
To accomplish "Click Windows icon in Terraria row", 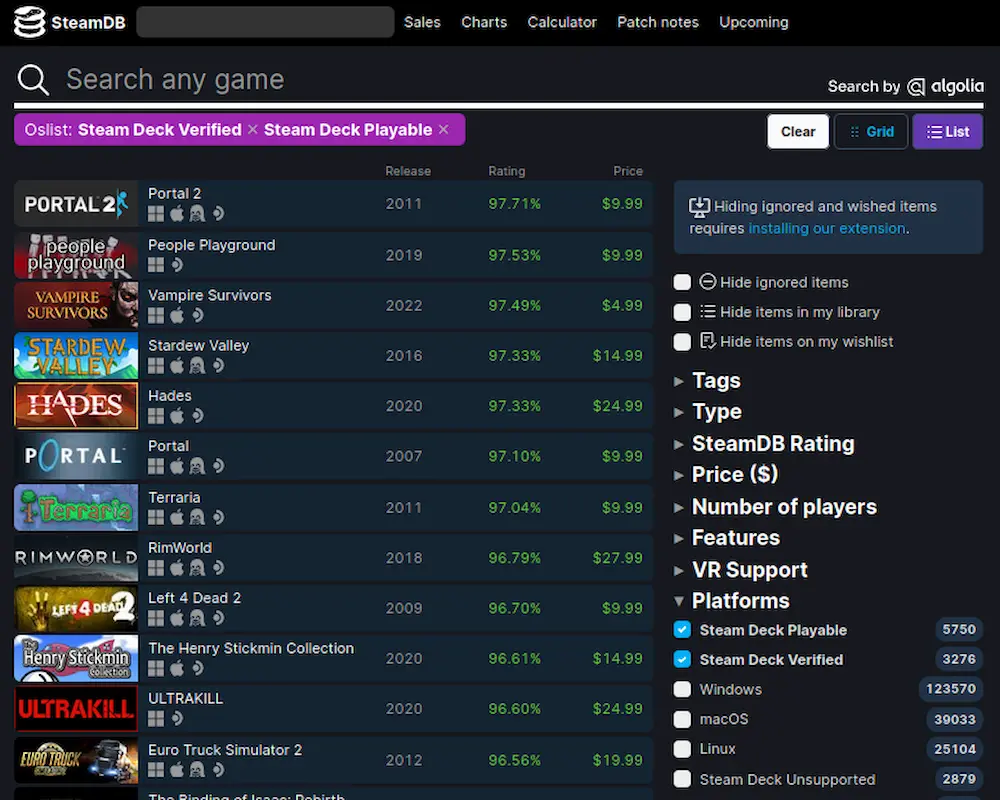I will click(x=156, y=517).
